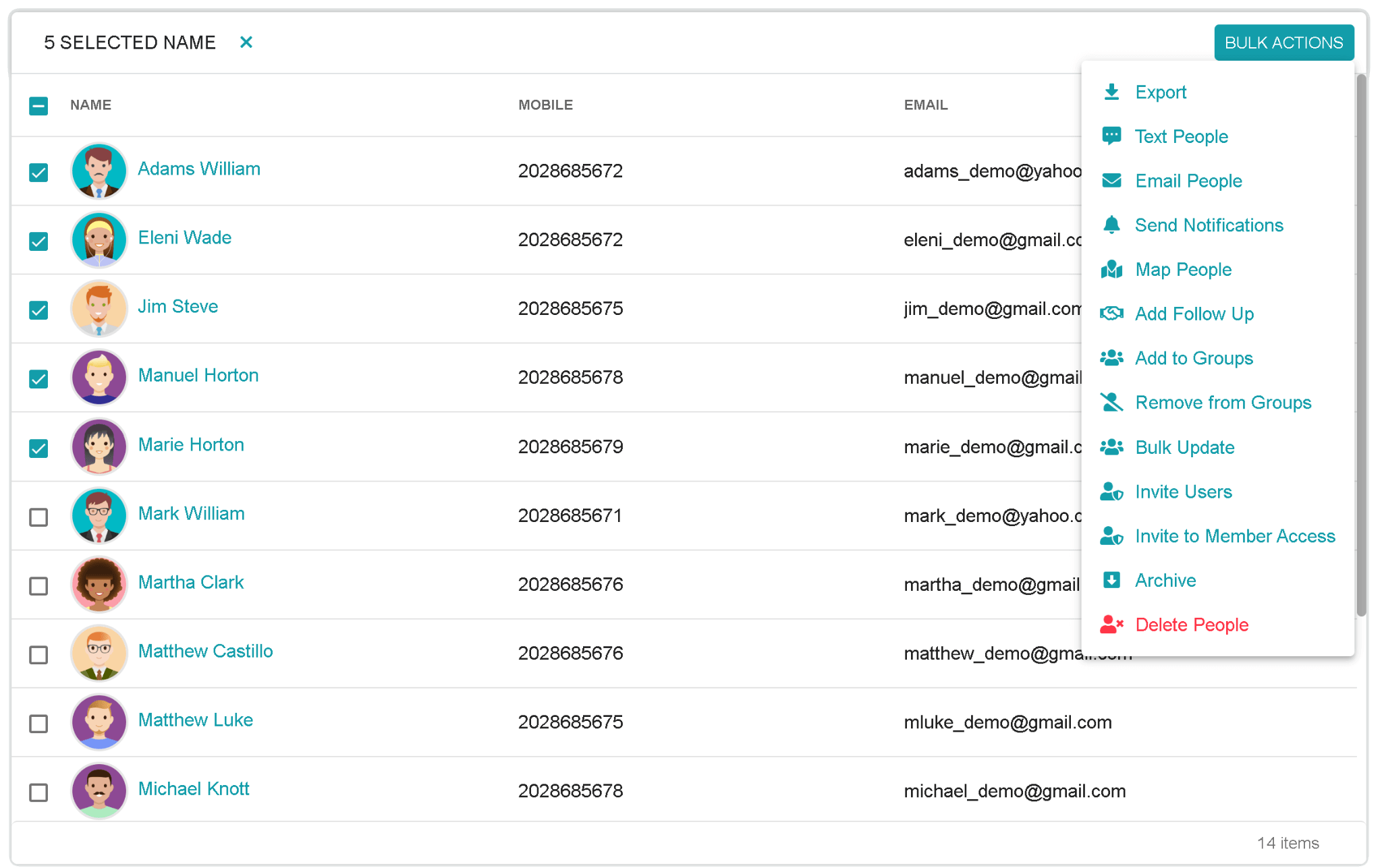Uncheck Adams William's checkbox
The image size is (1382, 868).
click(x=38, y=173)
